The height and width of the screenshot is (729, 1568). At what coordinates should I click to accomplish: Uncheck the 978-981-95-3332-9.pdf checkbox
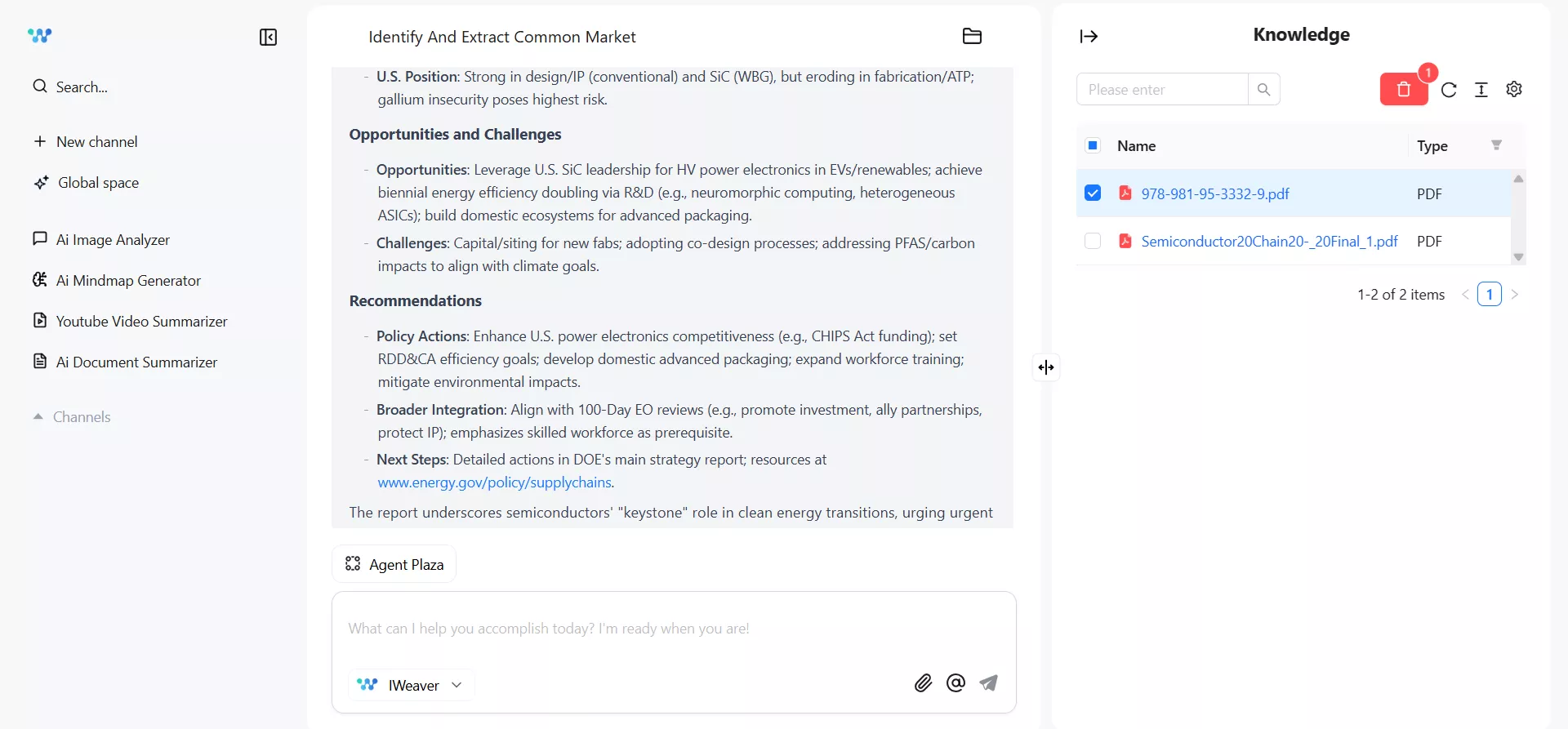(1093, 193)
